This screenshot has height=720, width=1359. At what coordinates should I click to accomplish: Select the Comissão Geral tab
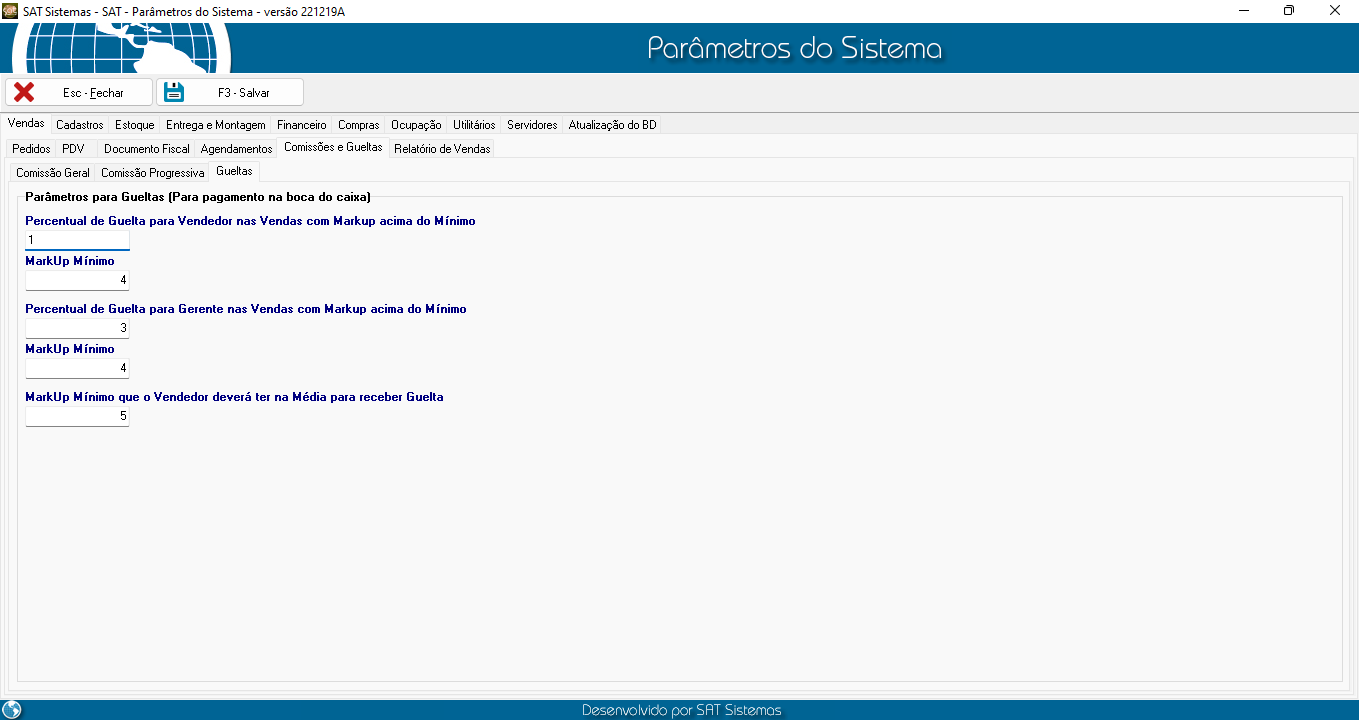(x=53, y=173)
